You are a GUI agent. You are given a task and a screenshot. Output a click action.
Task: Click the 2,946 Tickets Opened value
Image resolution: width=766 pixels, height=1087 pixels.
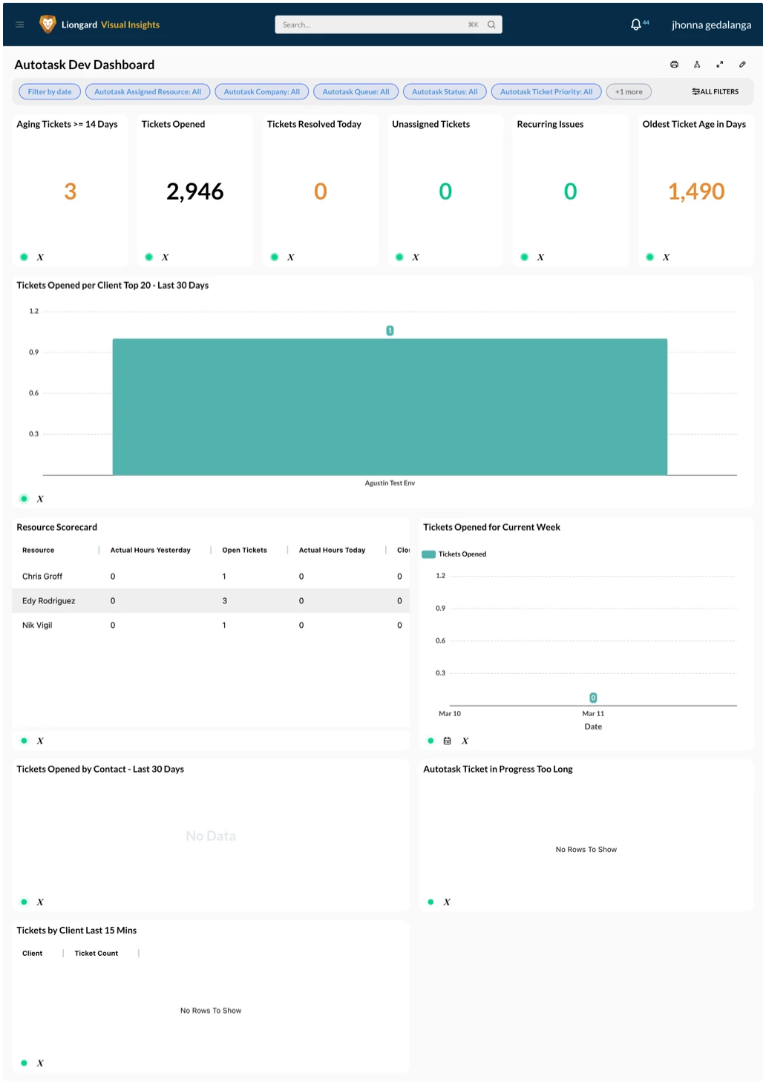click(x=195, y=191)
